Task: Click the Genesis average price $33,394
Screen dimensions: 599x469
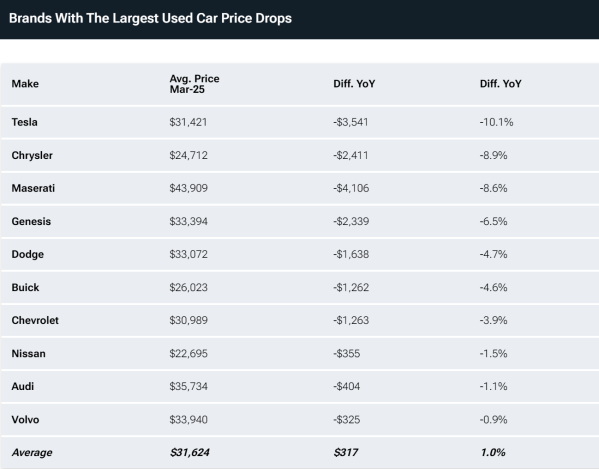Action: pyautogui.click(x=188, y=222)
